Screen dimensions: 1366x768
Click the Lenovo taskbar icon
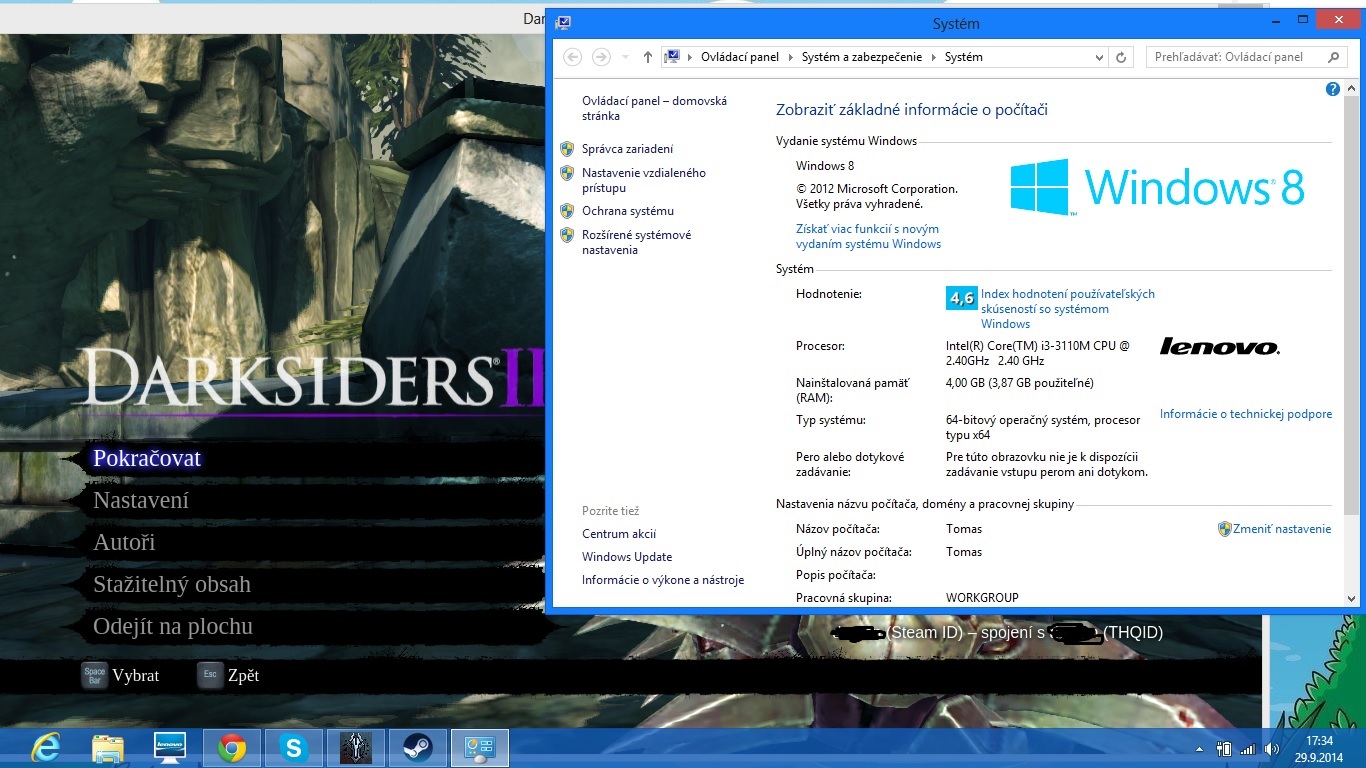(170, 747)
